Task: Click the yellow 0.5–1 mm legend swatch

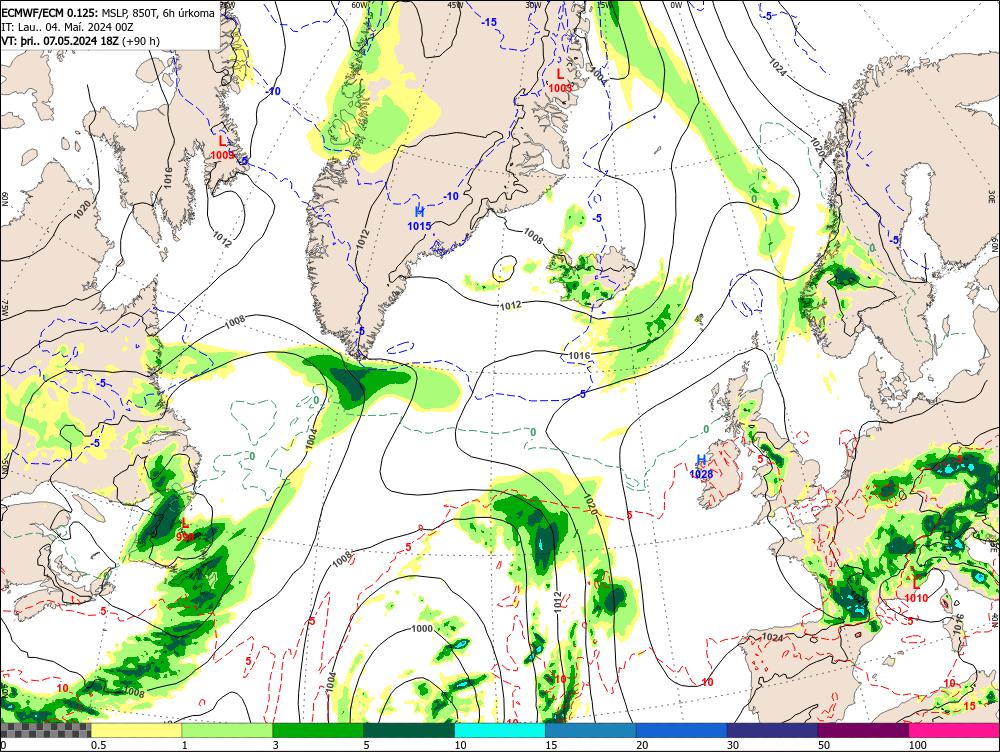Action: pos(136,730)
